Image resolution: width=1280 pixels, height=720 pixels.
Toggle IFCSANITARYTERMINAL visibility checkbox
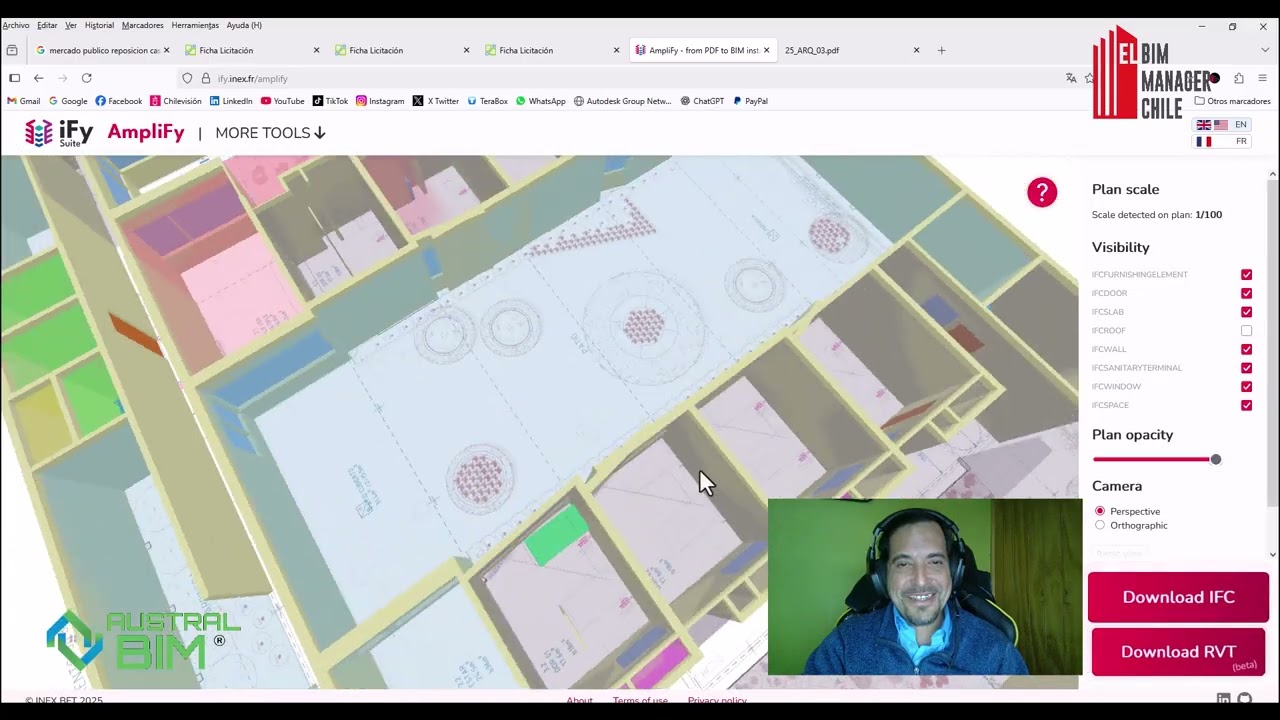[1246, 368]
